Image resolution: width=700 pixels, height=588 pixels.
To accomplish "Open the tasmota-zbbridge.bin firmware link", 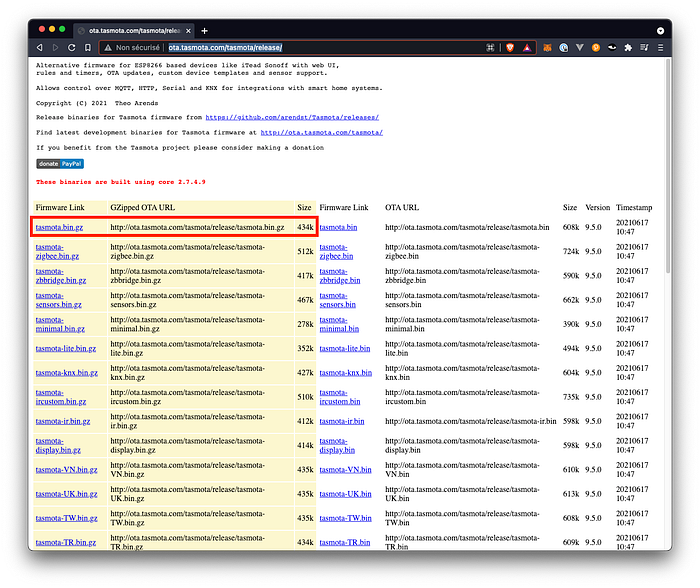I will [x=340, y=275].
